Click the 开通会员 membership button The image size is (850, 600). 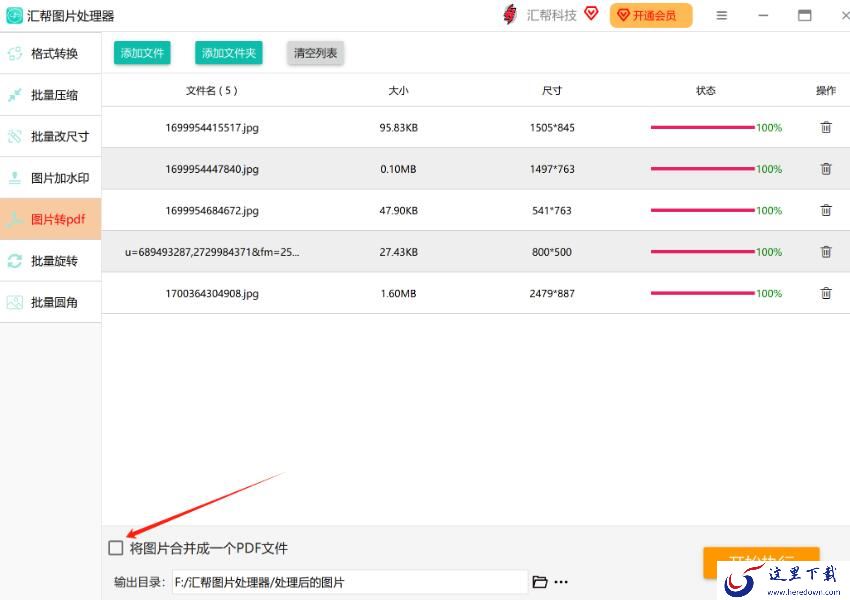[x=651, y=15]
